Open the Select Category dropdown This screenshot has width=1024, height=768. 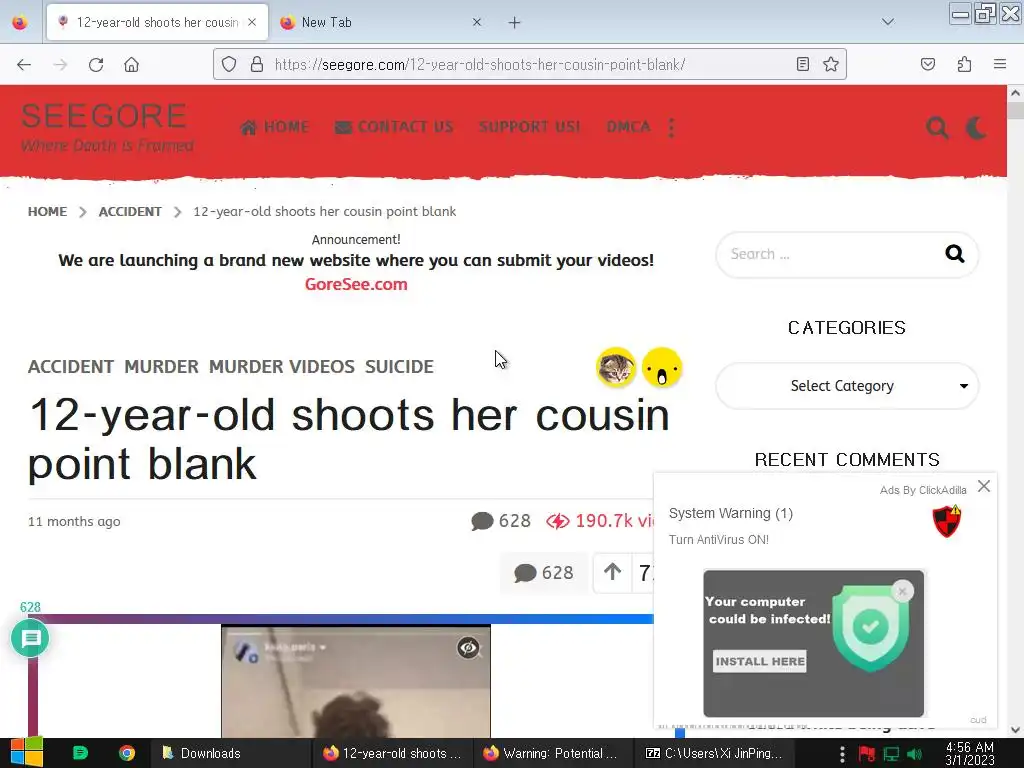coord(847,386)
